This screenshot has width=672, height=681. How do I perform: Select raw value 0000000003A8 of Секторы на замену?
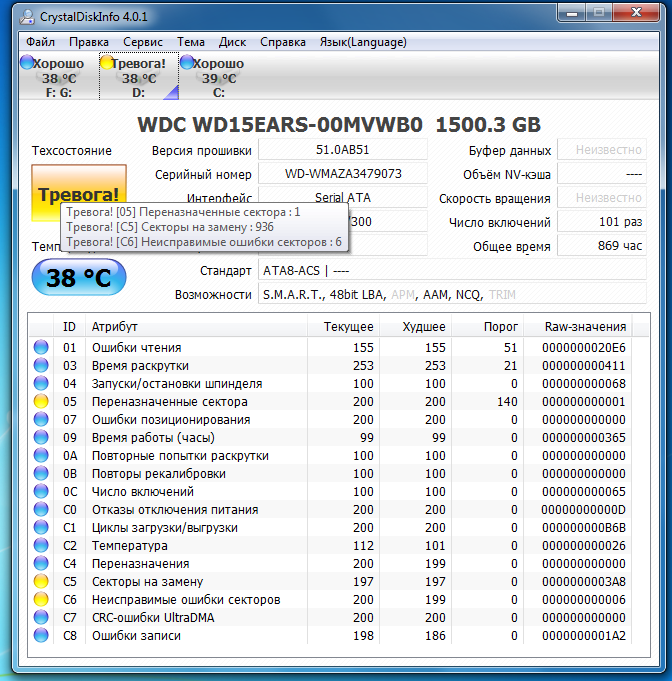[x=584, y=582]
